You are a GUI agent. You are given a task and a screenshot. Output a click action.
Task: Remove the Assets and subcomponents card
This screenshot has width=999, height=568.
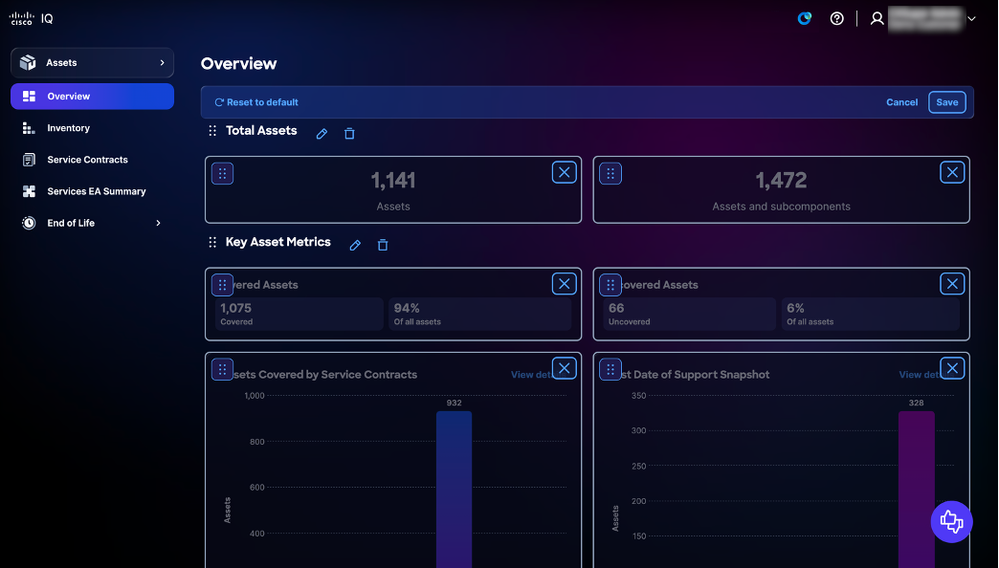(952, 173)
